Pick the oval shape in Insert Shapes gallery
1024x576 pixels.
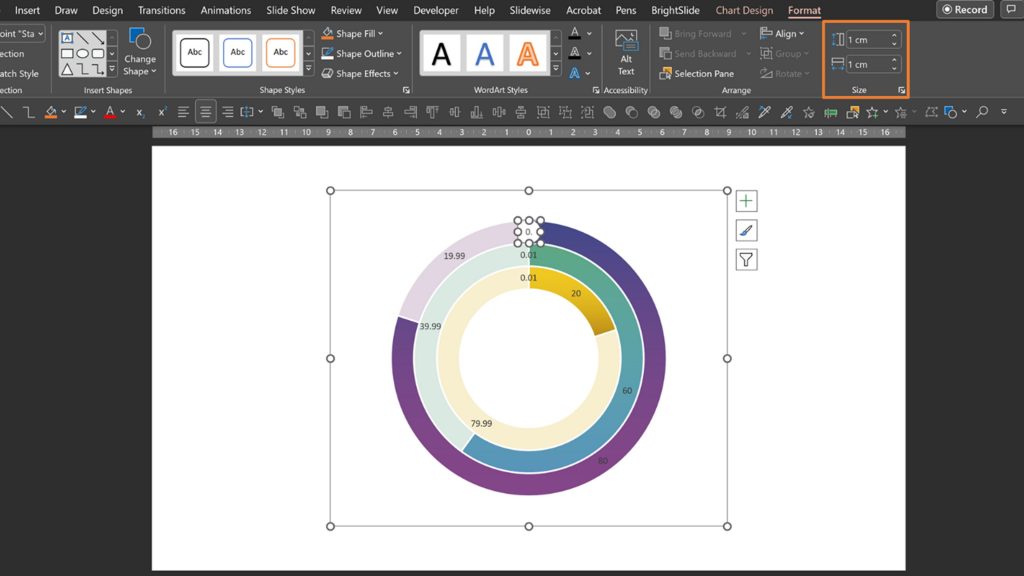click(x=82, y=54)
